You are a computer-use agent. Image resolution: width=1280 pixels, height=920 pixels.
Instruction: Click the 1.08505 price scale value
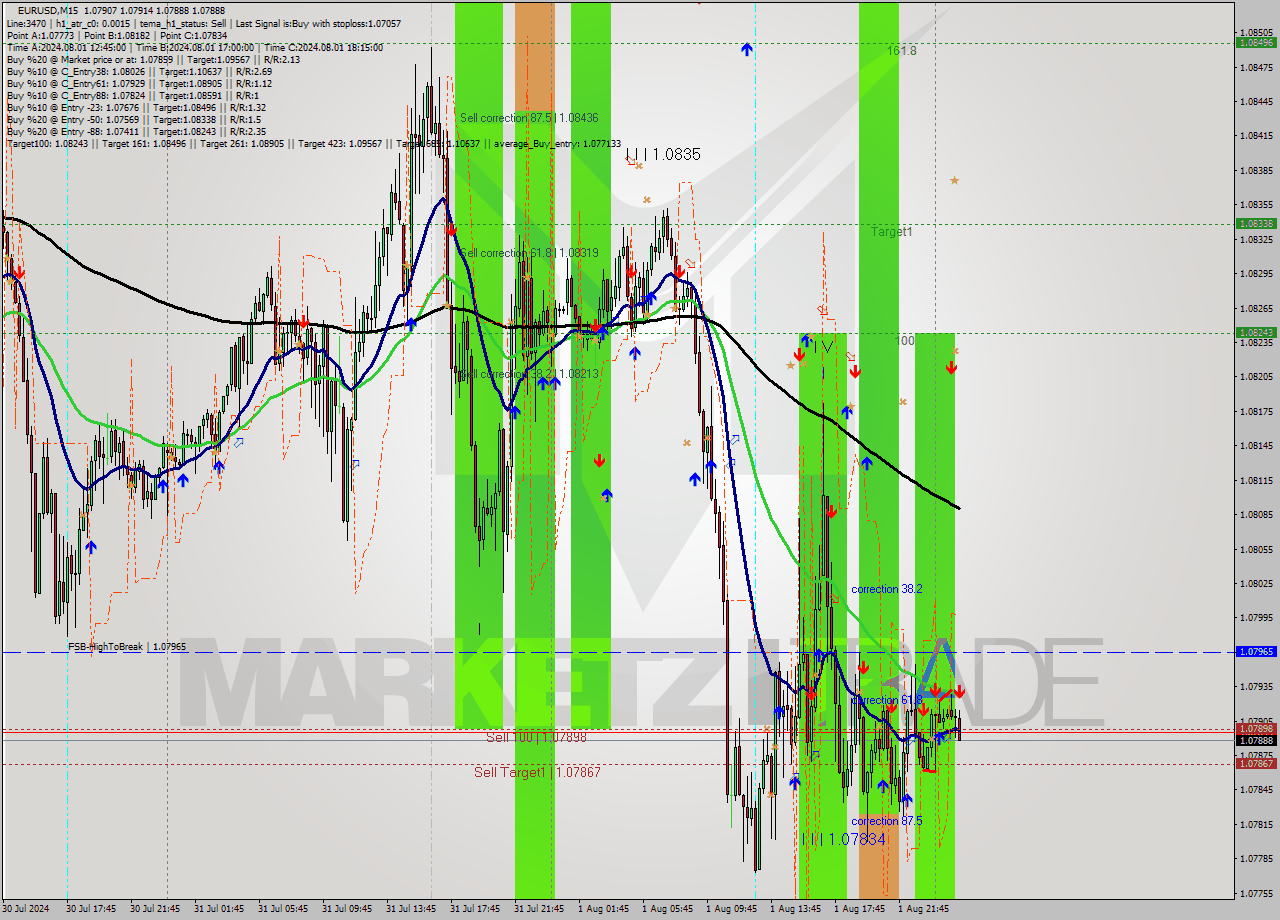[x=1256, y=32]
